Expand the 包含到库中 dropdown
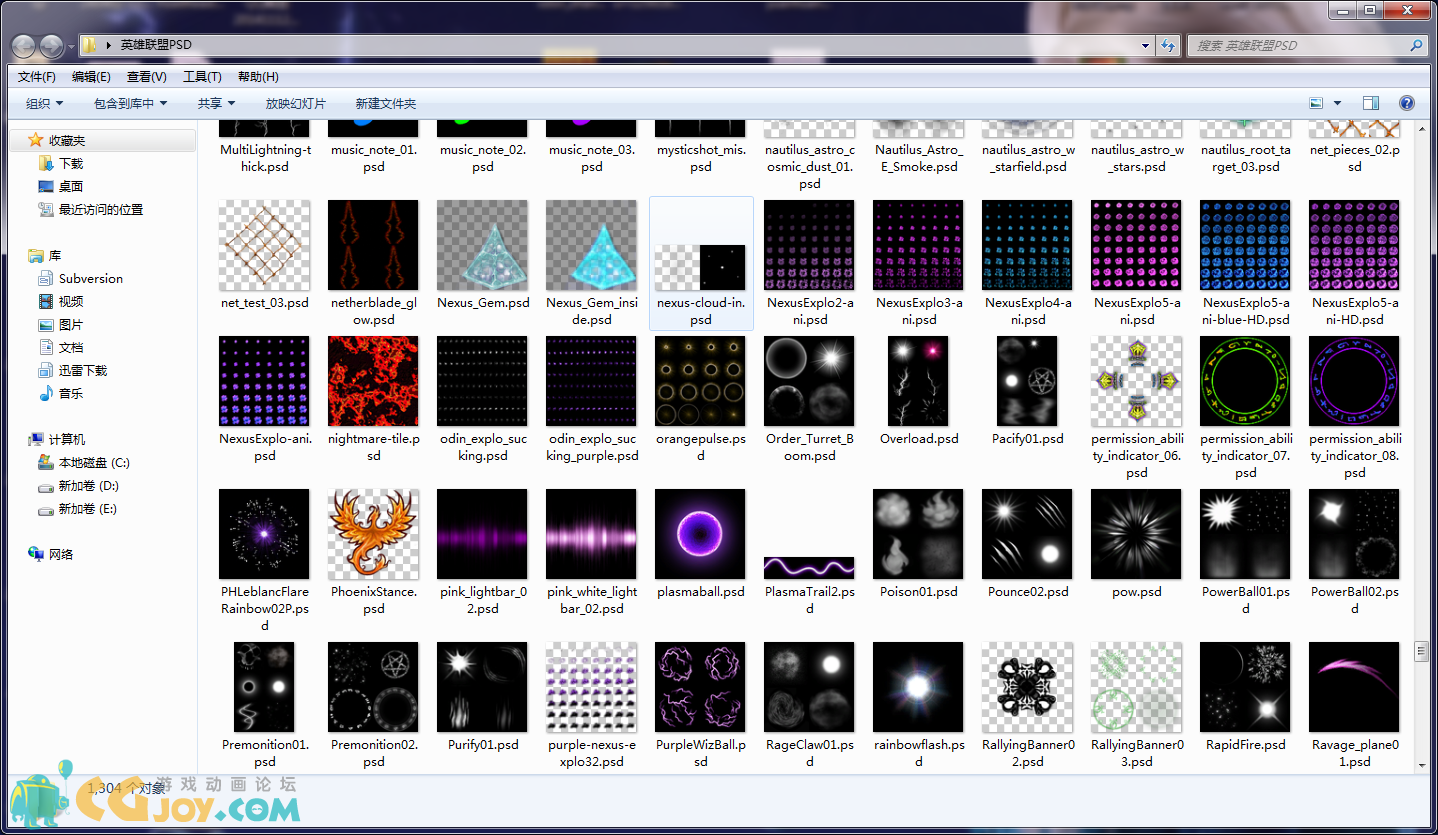The height and width of the screenshot is (835, 1438). 131,103
